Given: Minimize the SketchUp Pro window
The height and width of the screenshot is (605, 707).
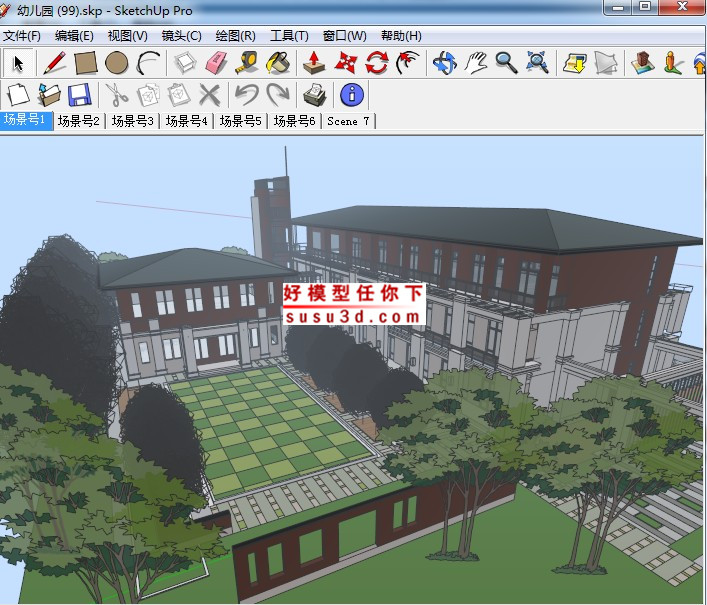Looking at the screenshot, I should (x=618, y=7).
